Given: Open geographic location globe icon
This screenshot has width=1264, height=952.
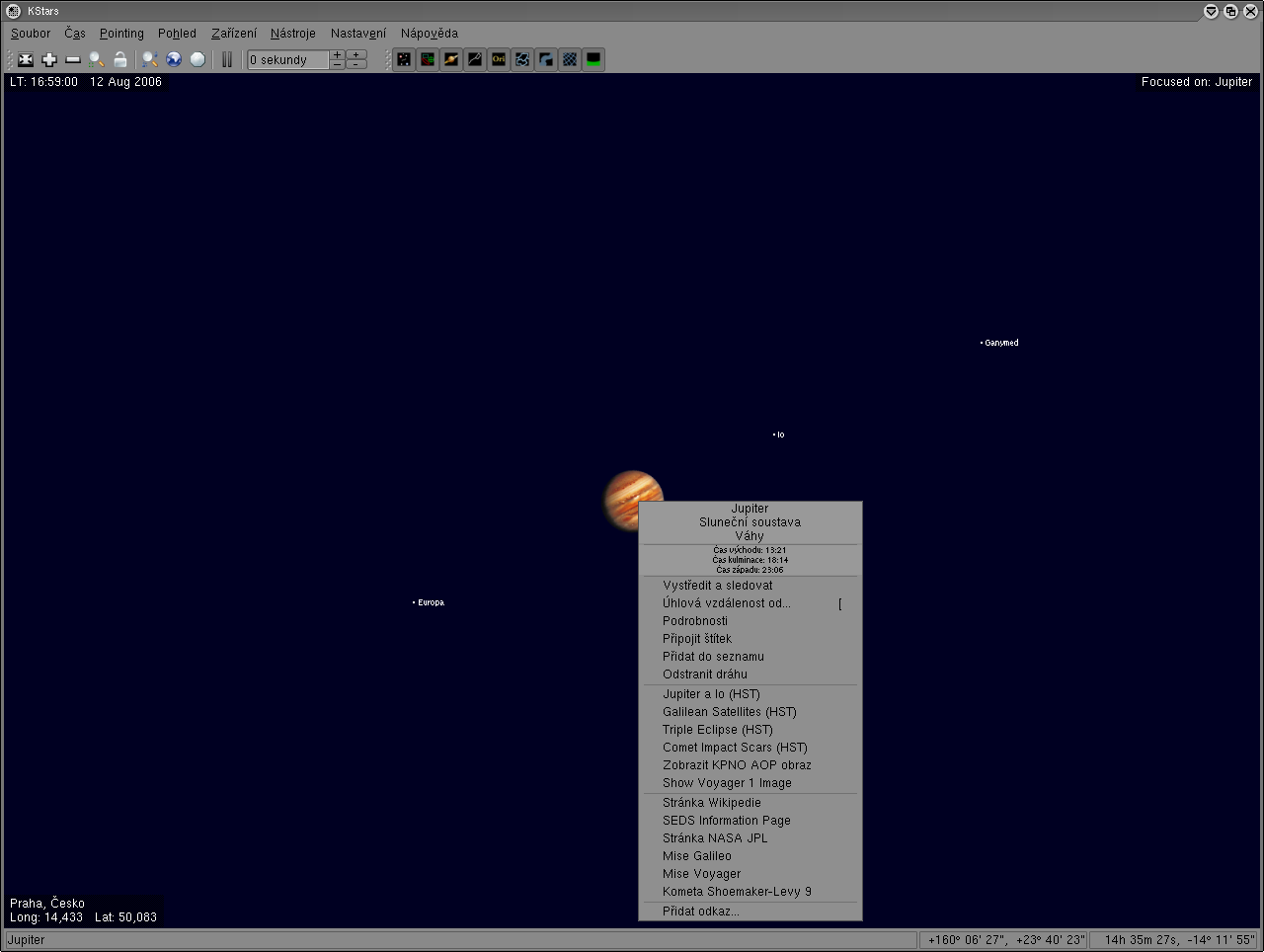Looking at the screenshot, I should [174, 60].
